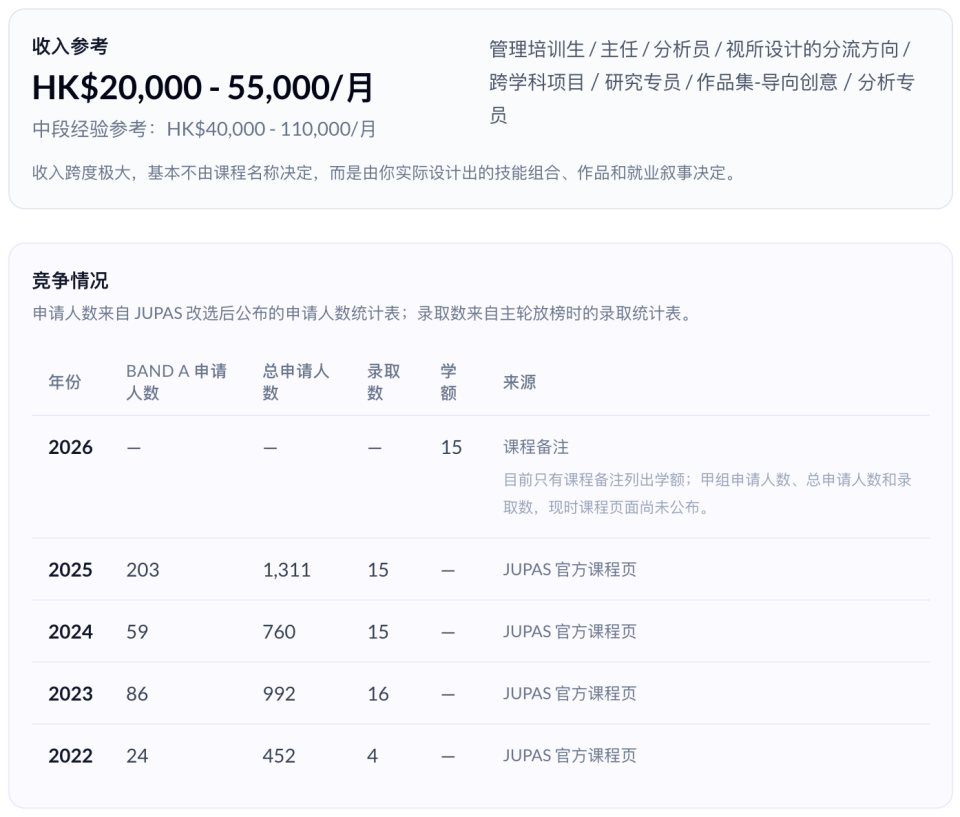The width and height of the screenshot is (960, 817).
Task: Click the JUPAS statistics description under 竞争情况
Action: tap(362, 314)
